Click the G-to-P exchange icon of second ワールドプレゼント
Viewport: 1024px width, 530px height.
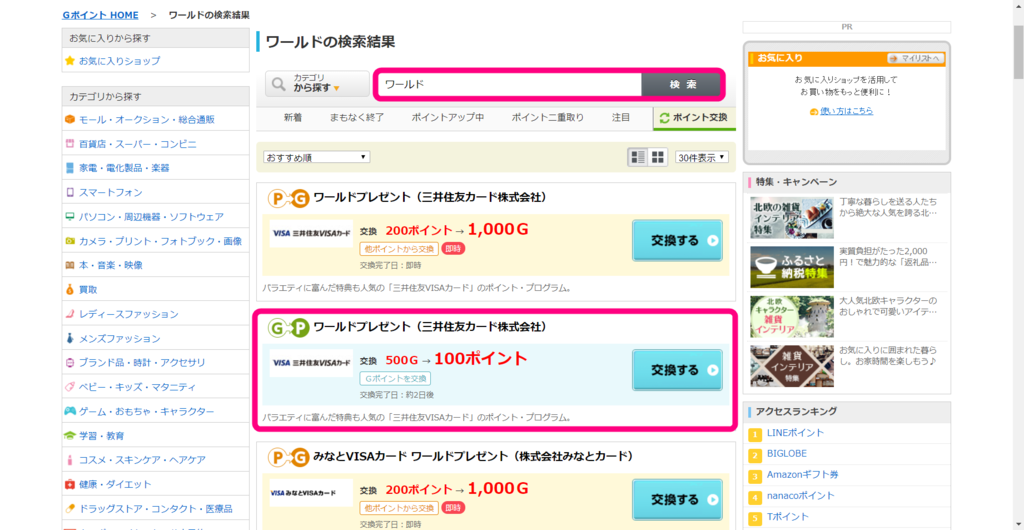[x=289, y=328]
